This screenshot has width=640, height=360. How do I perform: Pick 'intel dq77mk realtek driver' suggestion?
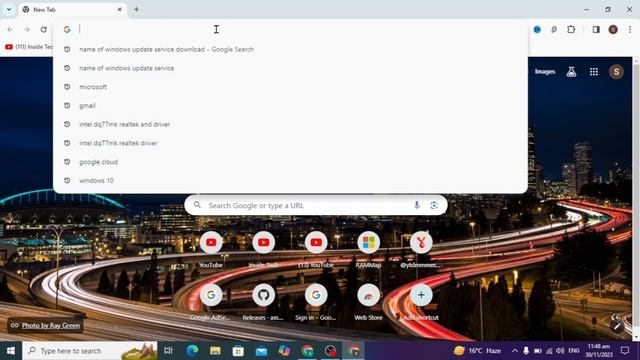[290, 143]
